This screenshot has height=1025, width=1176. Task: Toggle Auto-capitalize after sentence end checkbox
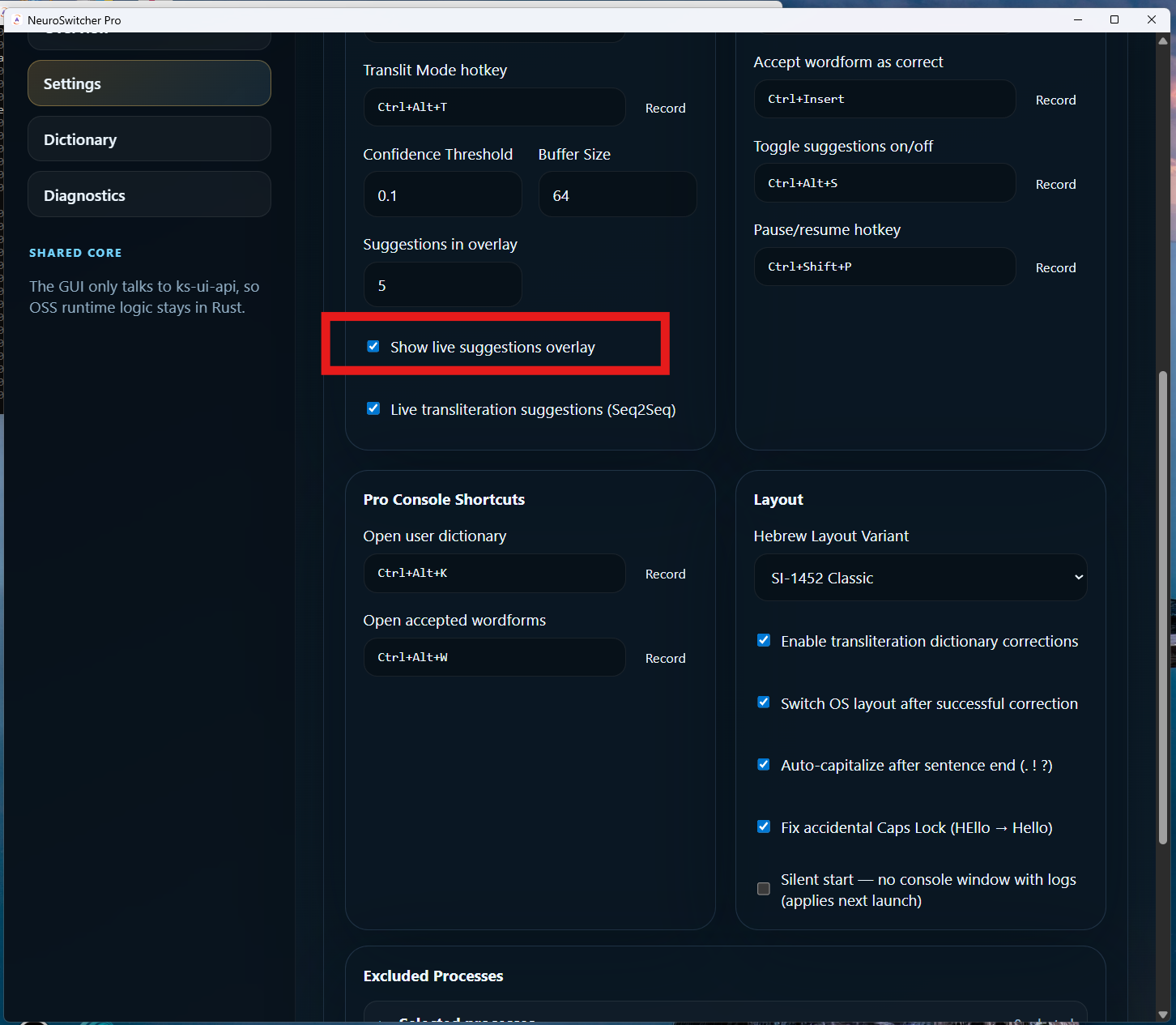click(764, 765)
